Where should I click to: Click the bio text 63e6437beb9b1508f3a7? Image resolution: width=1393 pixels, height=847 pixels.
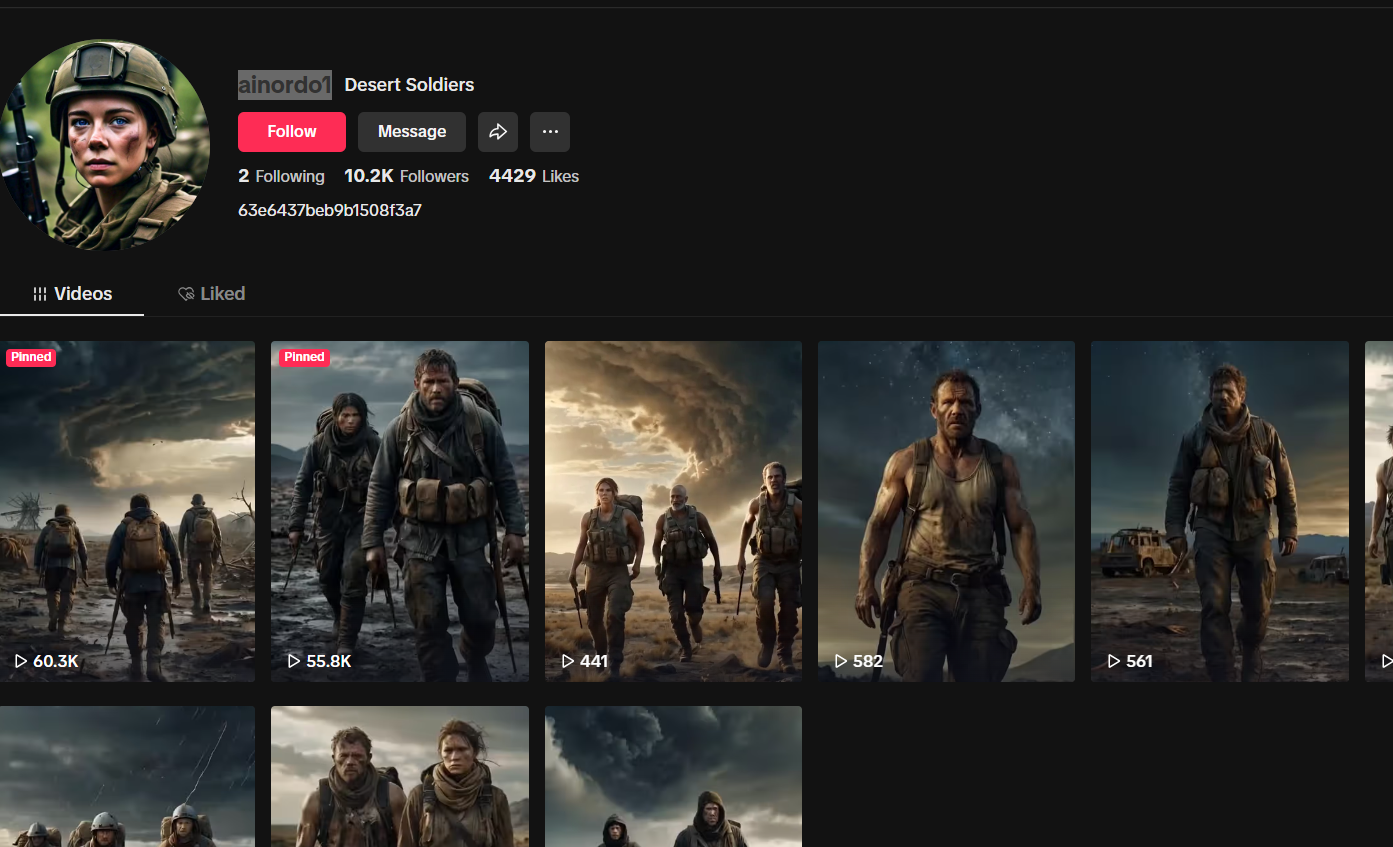coord(330,210)
